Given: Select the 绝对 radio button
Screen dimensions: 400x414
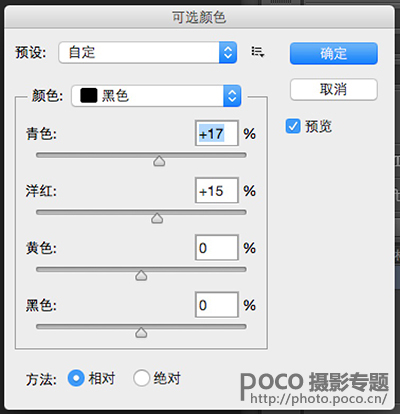Looking at the screenshot, I should click(x=141, y=378).
